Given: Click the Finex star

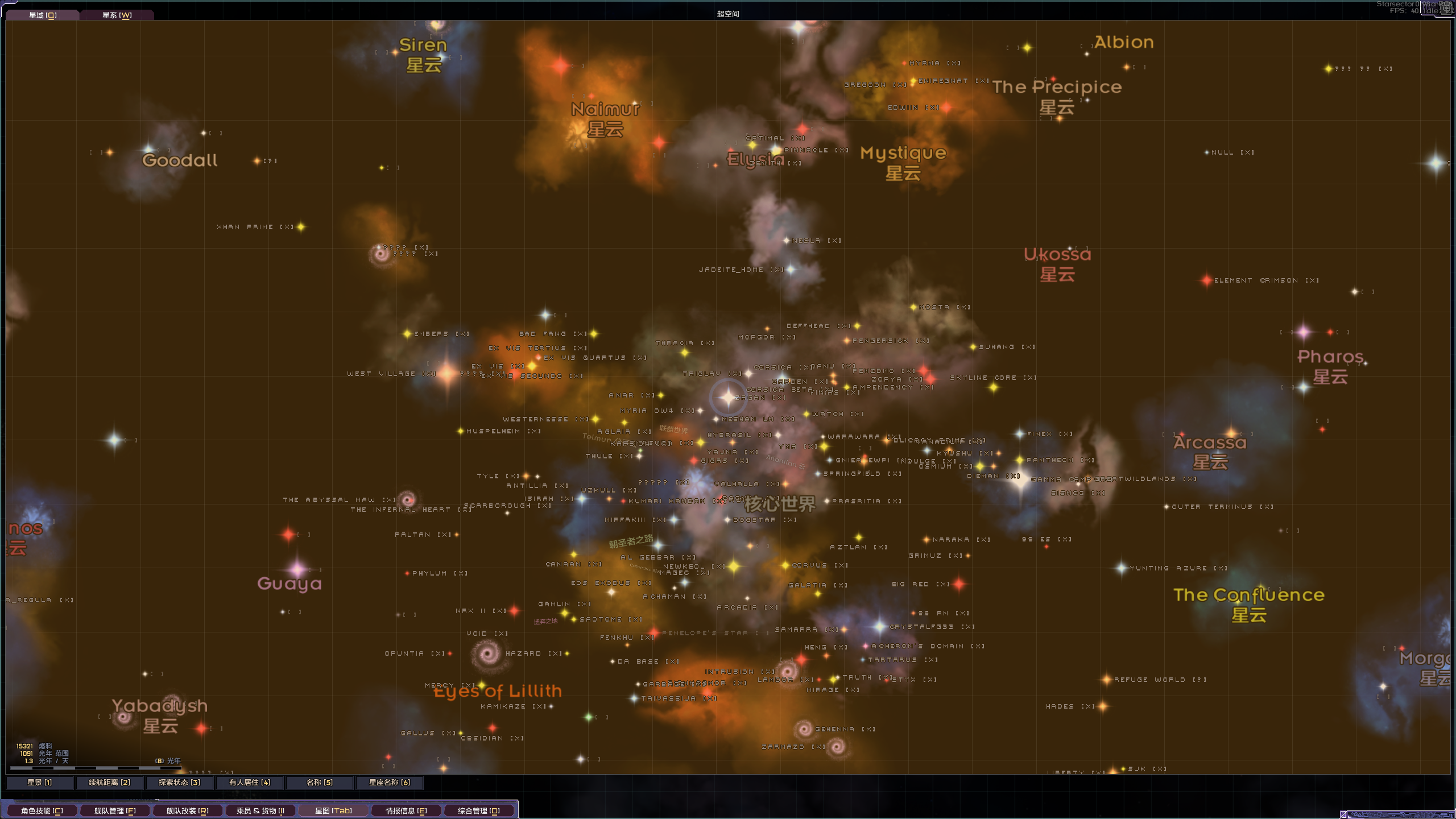Looking at the screenshot, I should point(1020,434).
